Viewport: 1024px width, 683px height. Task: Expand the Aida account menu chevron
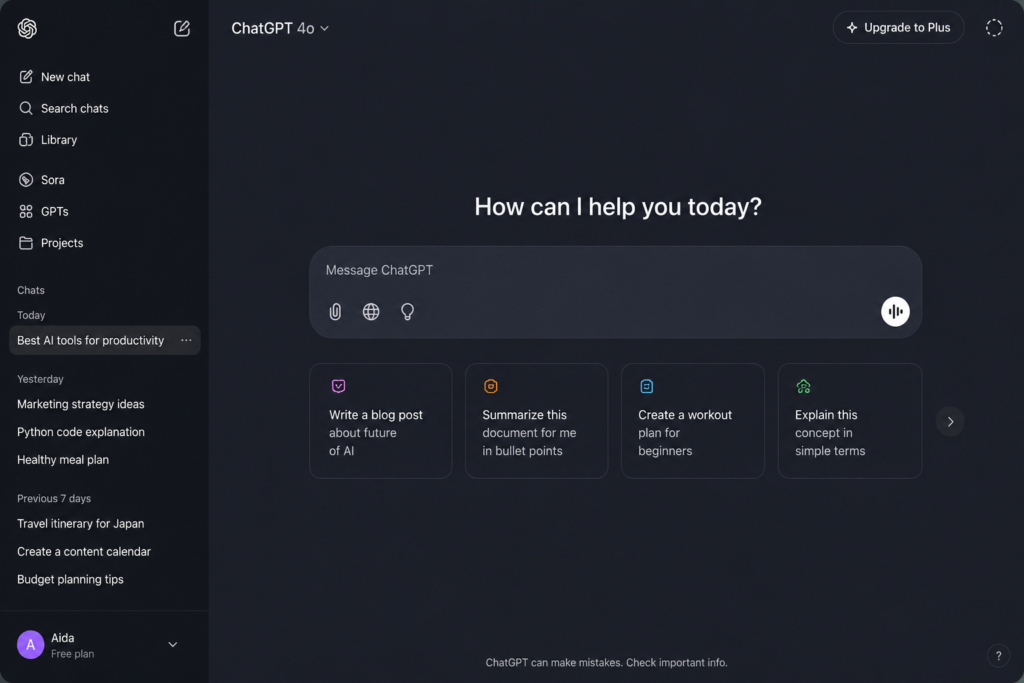(172, 644)
